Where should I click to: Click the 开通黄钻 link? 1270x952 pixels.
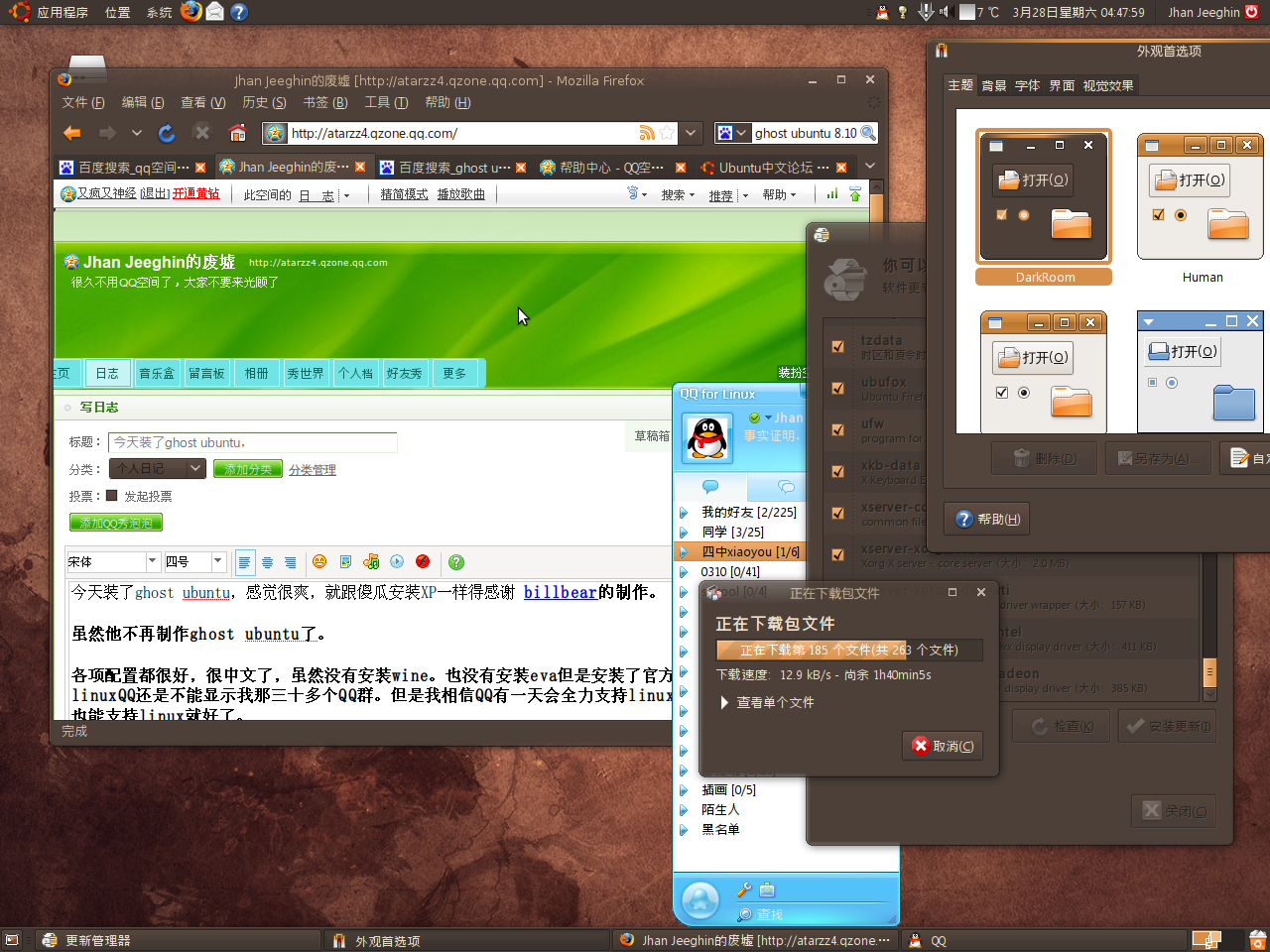click(196, 193)
